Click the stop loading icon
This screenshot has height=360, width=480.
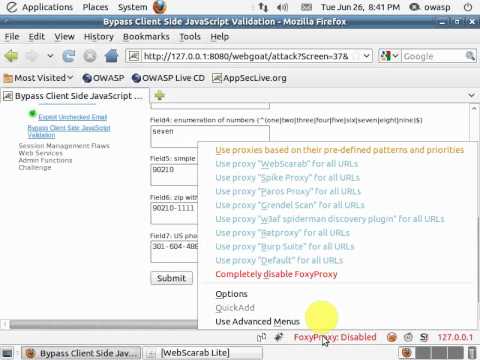pos(90,56)
